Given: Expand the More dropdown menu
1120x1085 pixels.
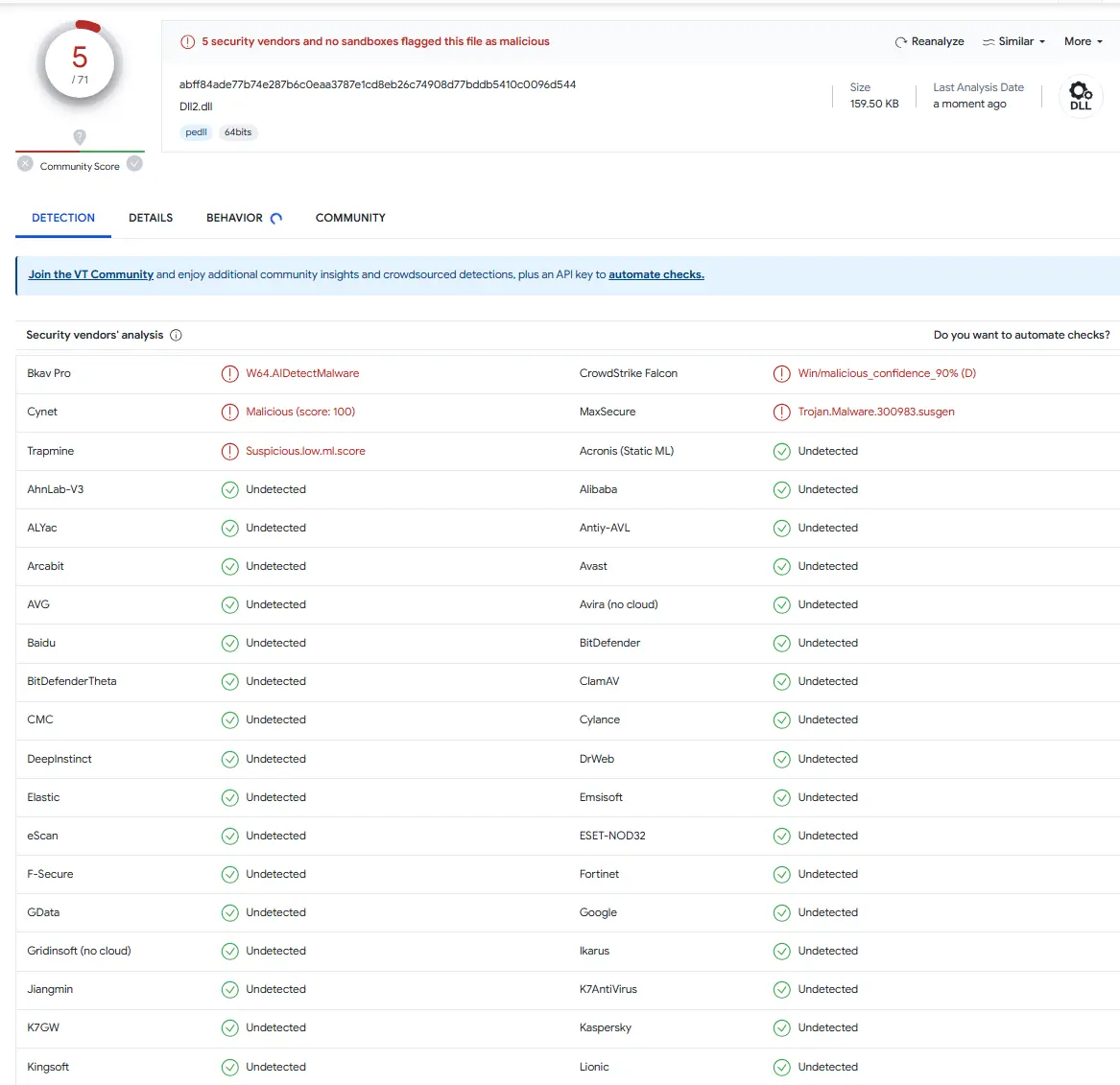Looking at the screenshot, I should tap(1083, 42).
